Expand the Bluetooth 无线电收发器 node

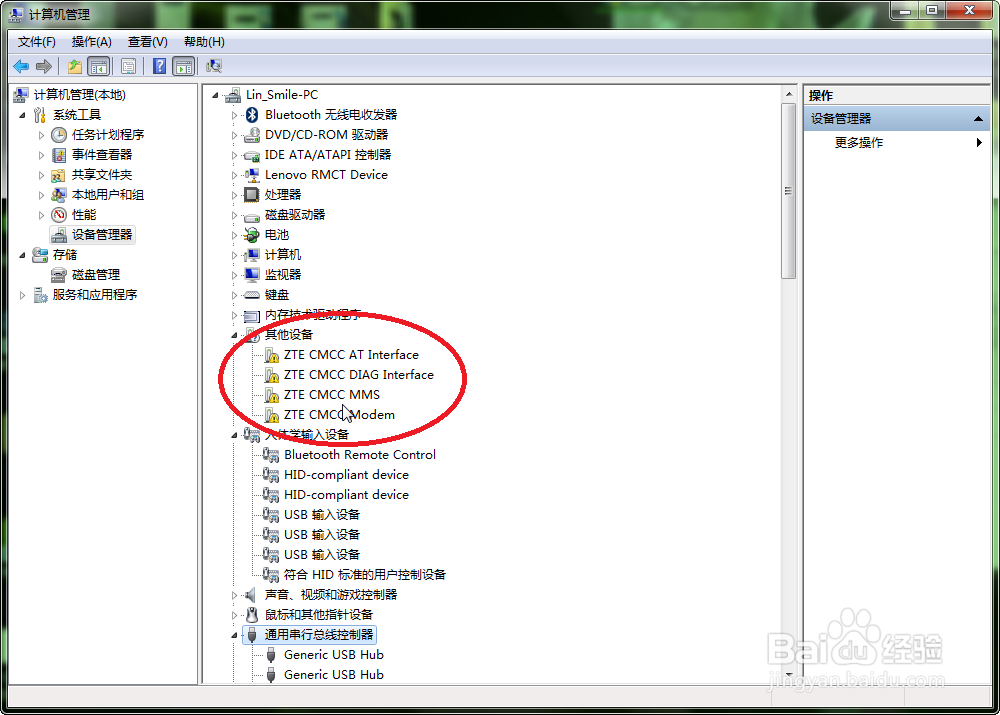coord(235,115)
